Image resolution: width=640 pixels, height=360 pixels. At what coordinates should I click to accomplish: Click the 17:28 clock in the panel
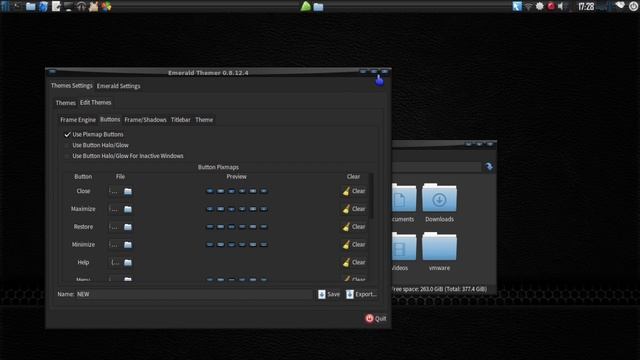pyautogui.click(x=586, y=7)
